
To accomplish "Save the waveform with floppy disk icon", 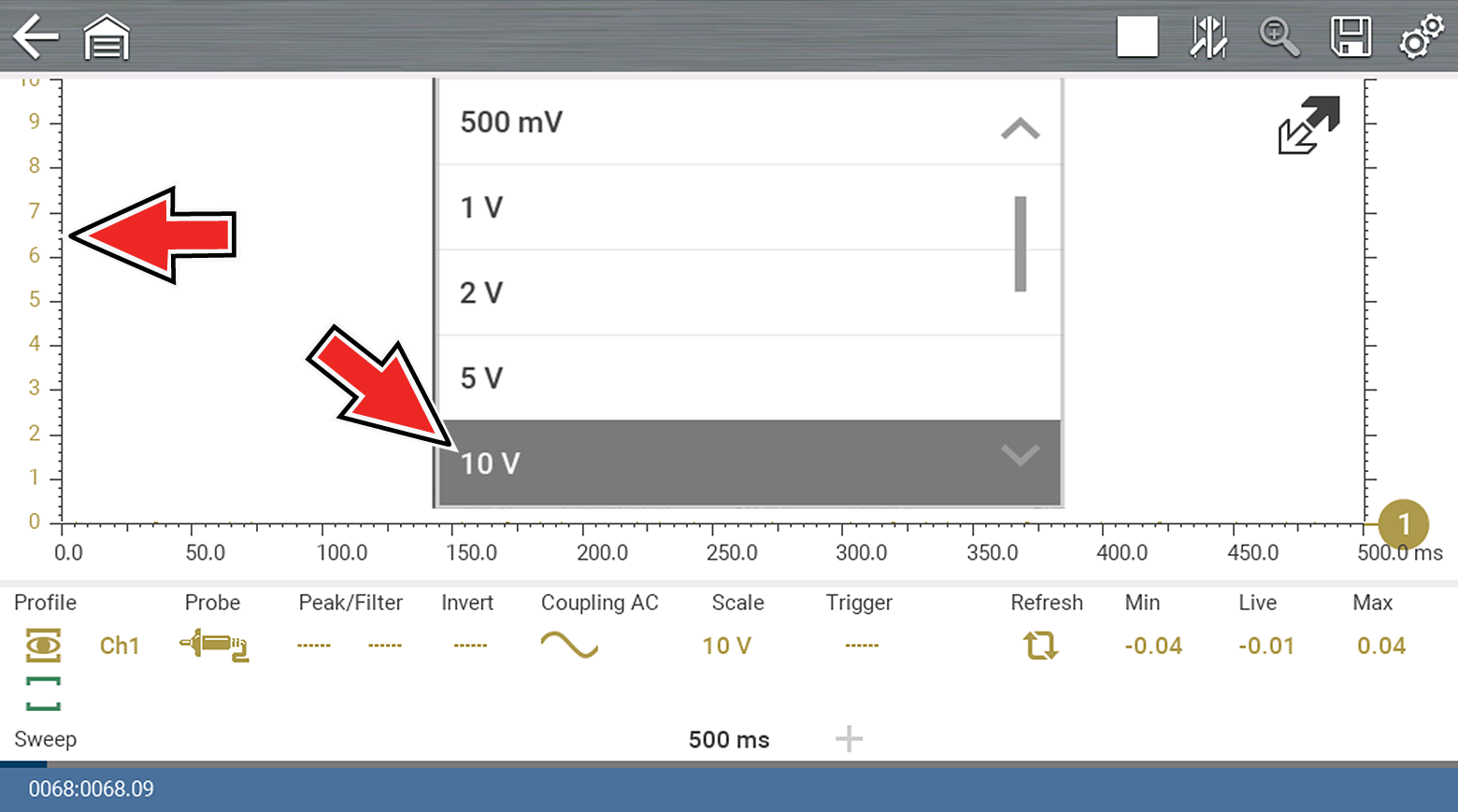I will [1351, 37].
